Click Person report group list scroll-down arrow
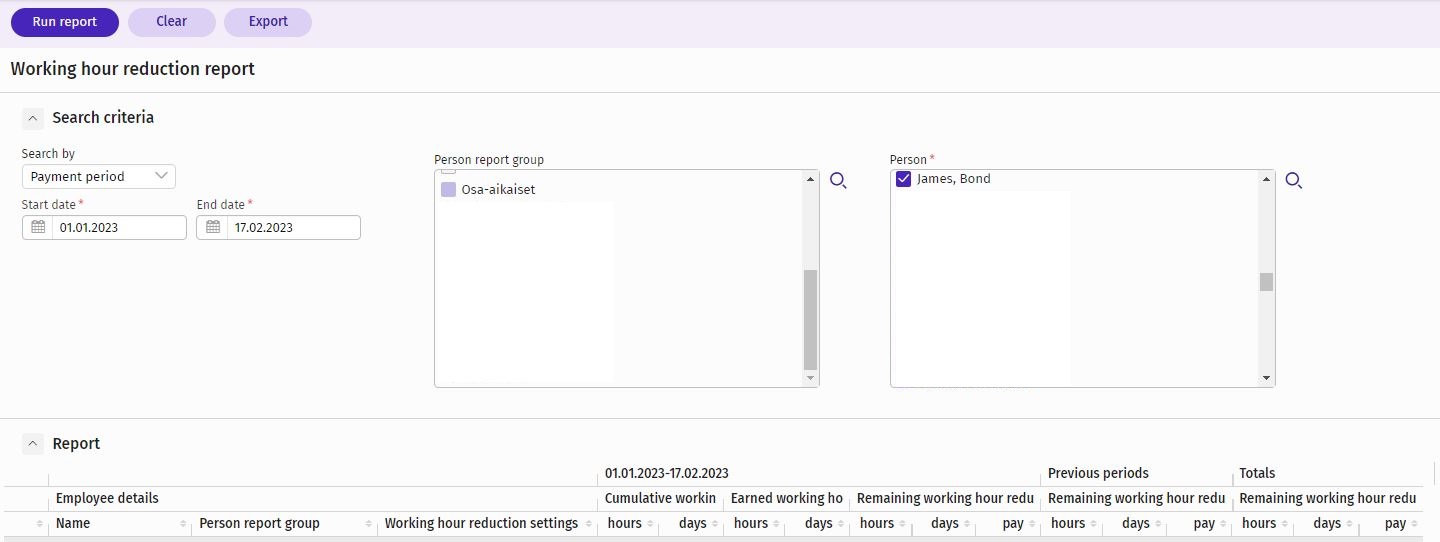The height and width of the screenshot is (542, 1440). click(810, 379)
